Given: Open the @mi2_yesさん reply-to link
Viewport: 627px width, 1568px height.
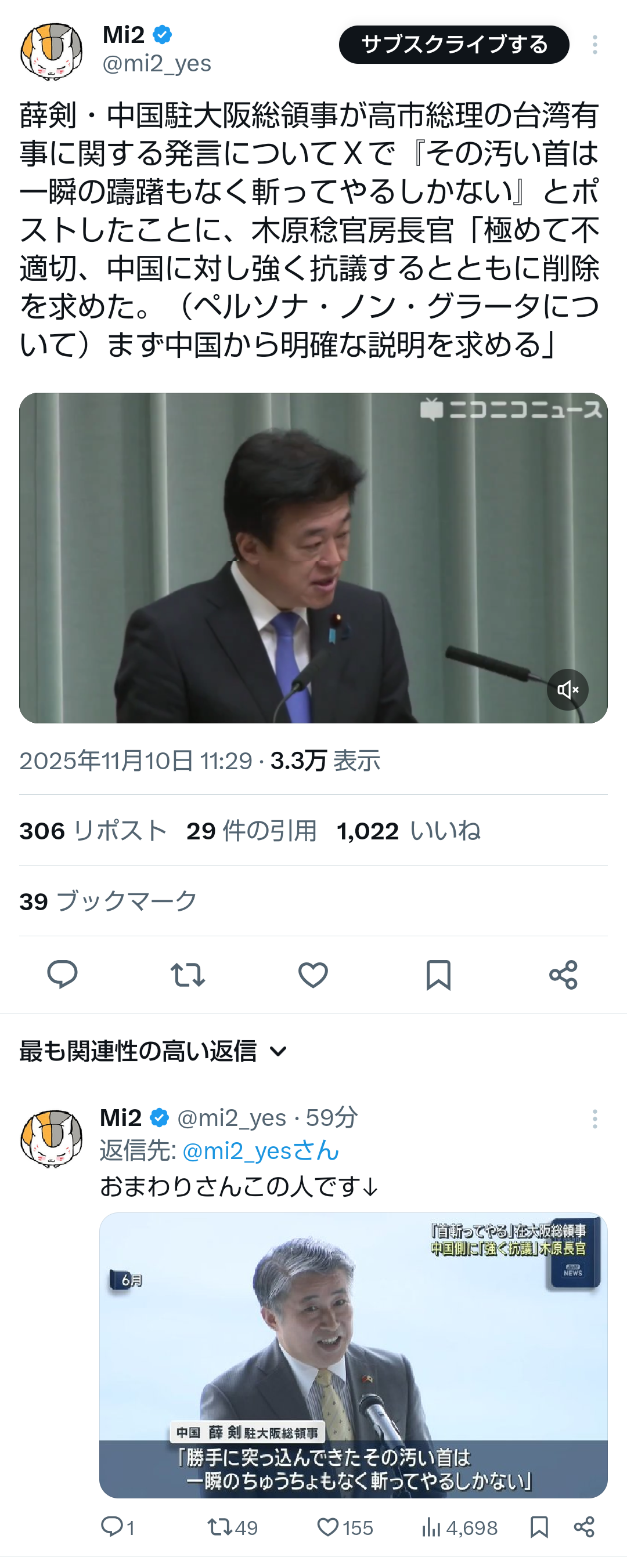Looking at the screenshot, I should tap(261, 1150).
